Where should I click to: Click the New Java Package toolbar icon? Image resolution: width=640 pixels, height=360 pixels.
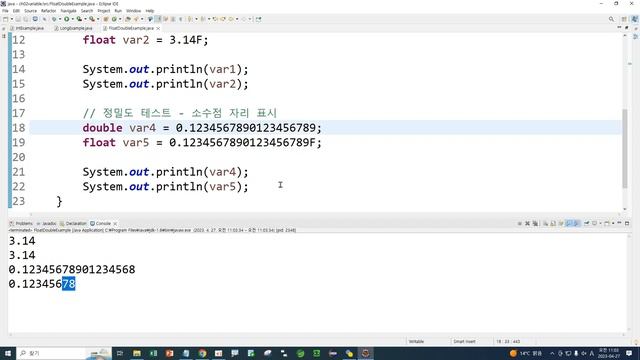[105, 19]
